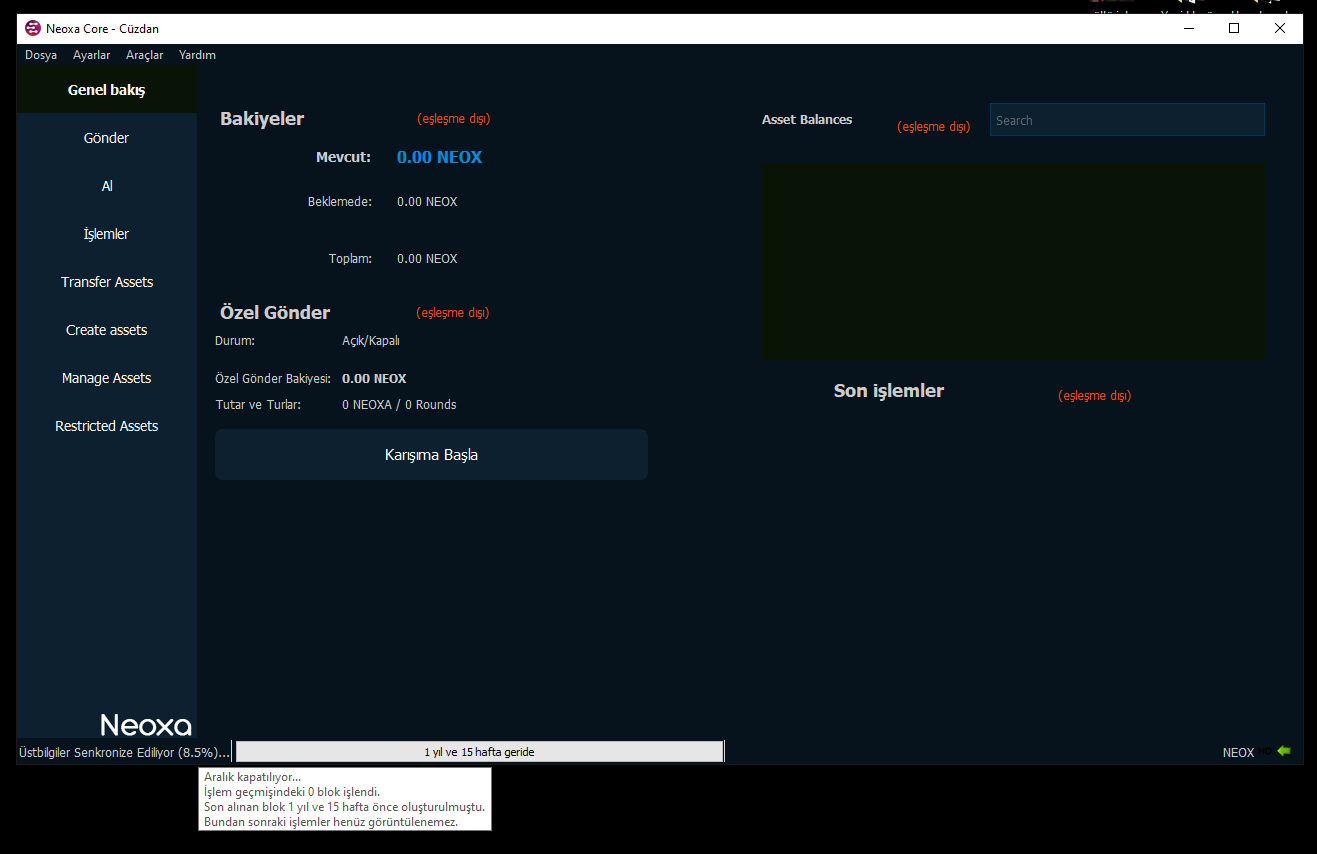Click the 'Üstbilgiler Senkronize Ediyor (8.5%)...' status text
The height and width of the screenshot is (854, 1317).
point(124,752)
